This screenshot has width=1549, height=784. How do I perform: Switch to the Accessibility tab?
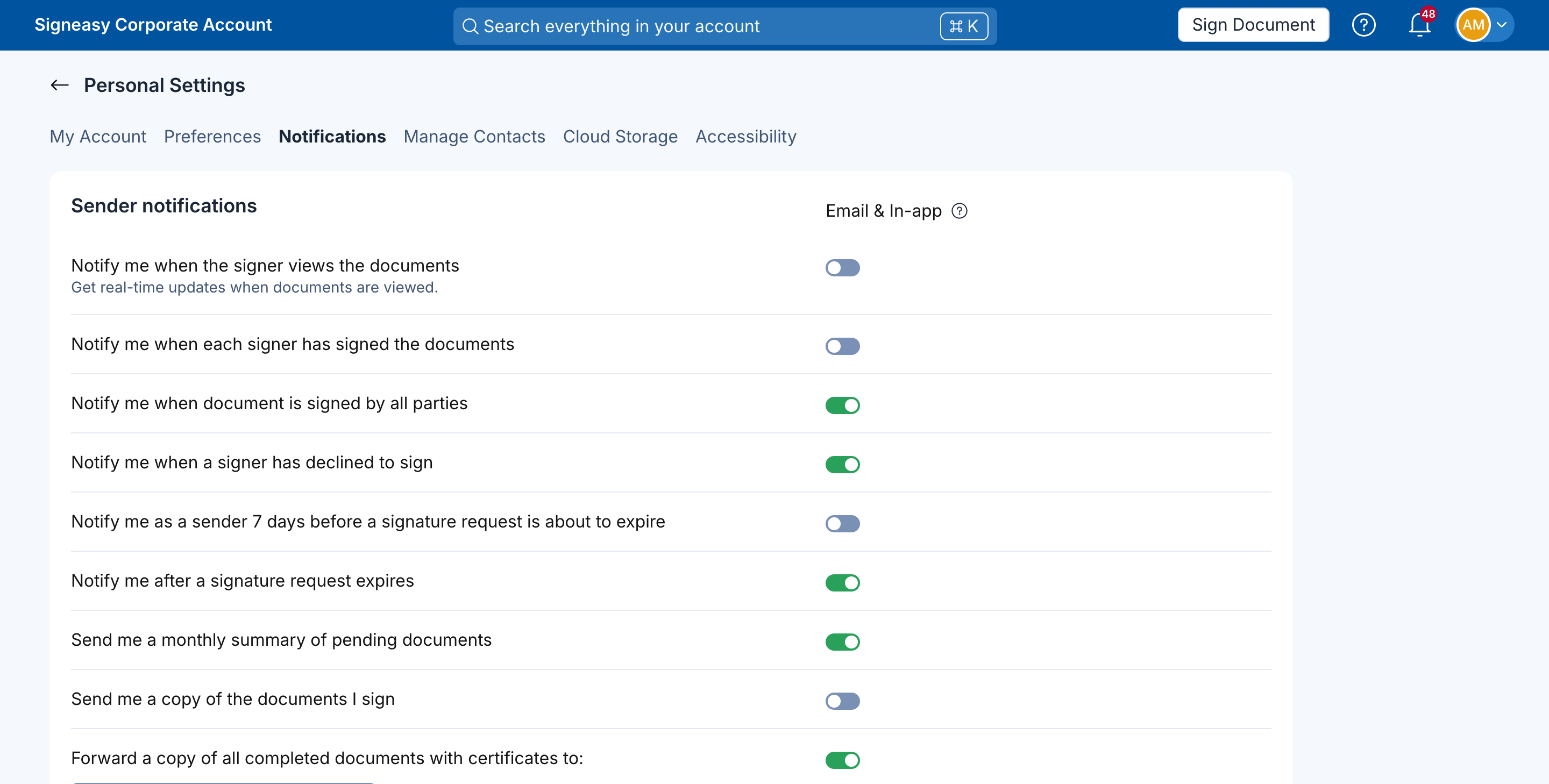tap(745, 137)
